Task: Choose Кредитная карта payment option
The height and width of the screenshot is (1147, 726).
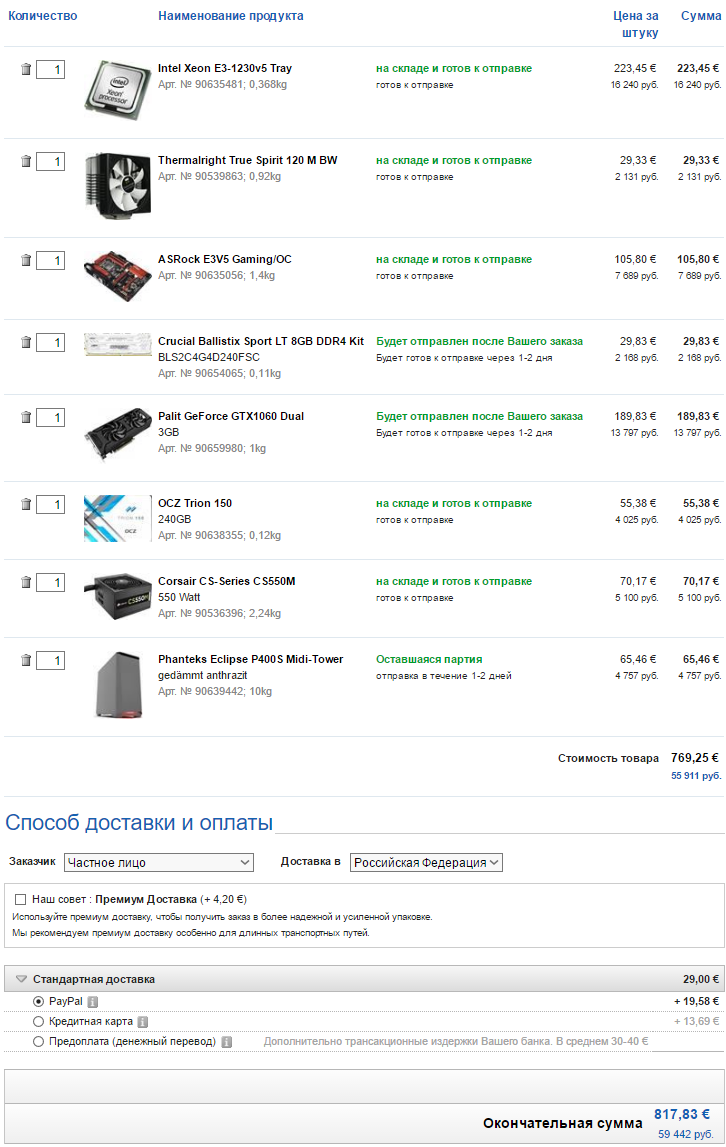Action: (x=39, y=1021)
